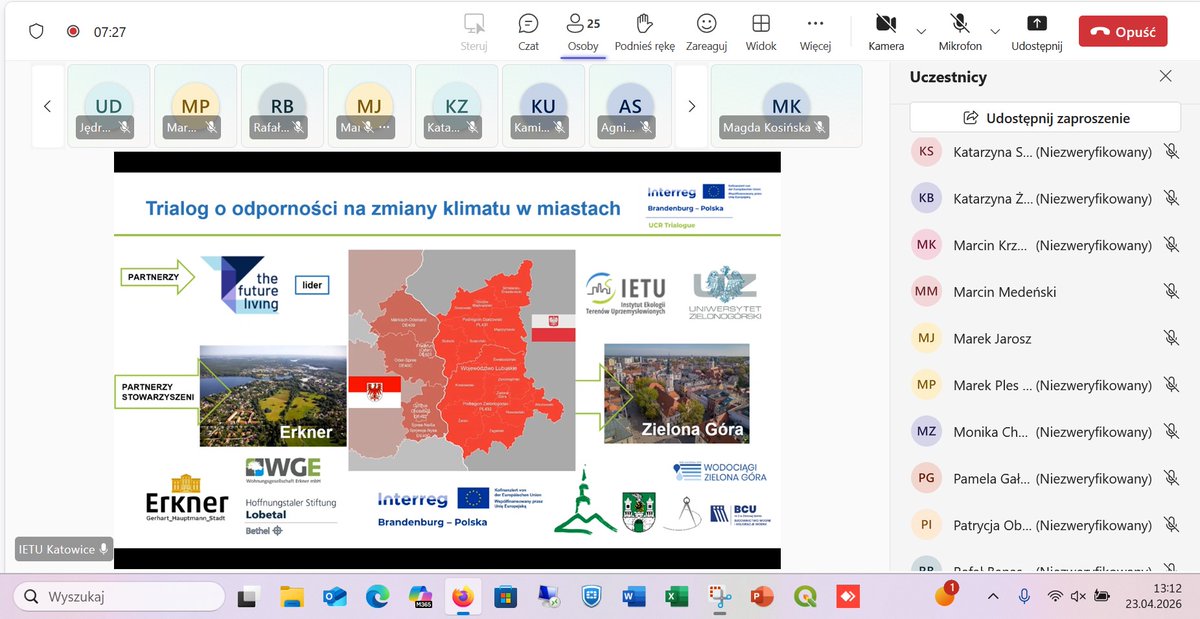Open Zareaguj reactions
The height and width of the screenshot is (619, 1200).
tap(706, 31)
